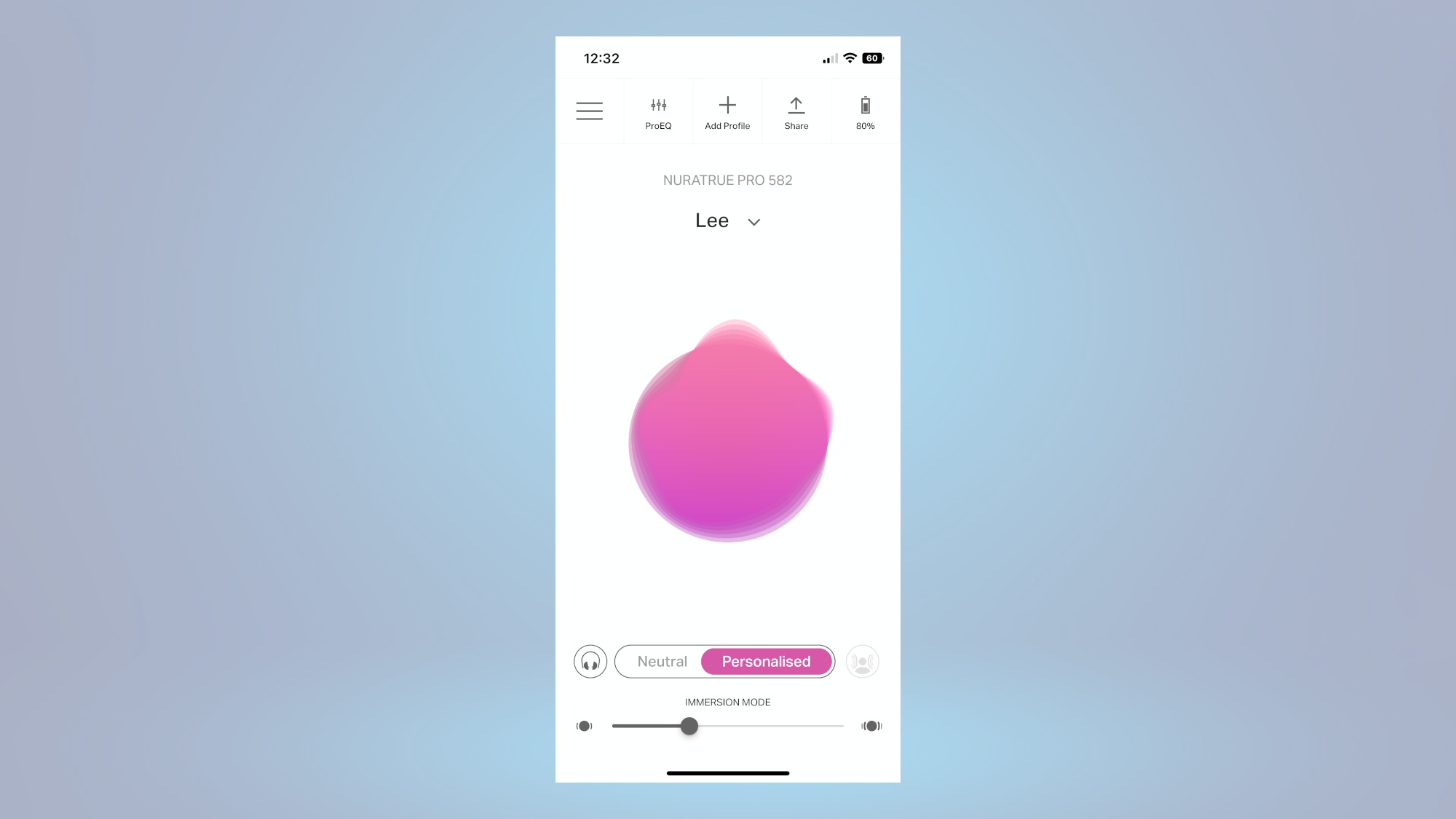Tap the headphones output icon
Image resolution: width=1456 pixels, height=819 pixels.
(x=590, y=661)
